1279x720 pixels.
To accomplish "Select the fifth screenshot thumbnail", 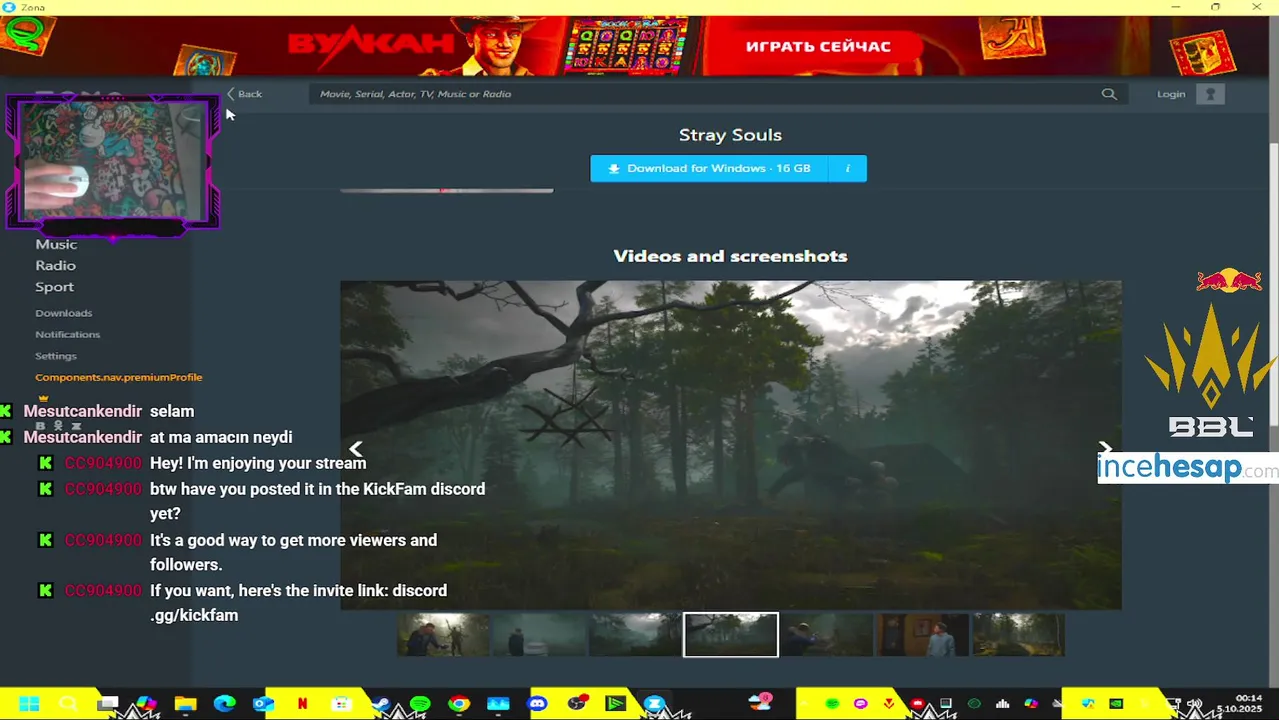I will point(826,635).
